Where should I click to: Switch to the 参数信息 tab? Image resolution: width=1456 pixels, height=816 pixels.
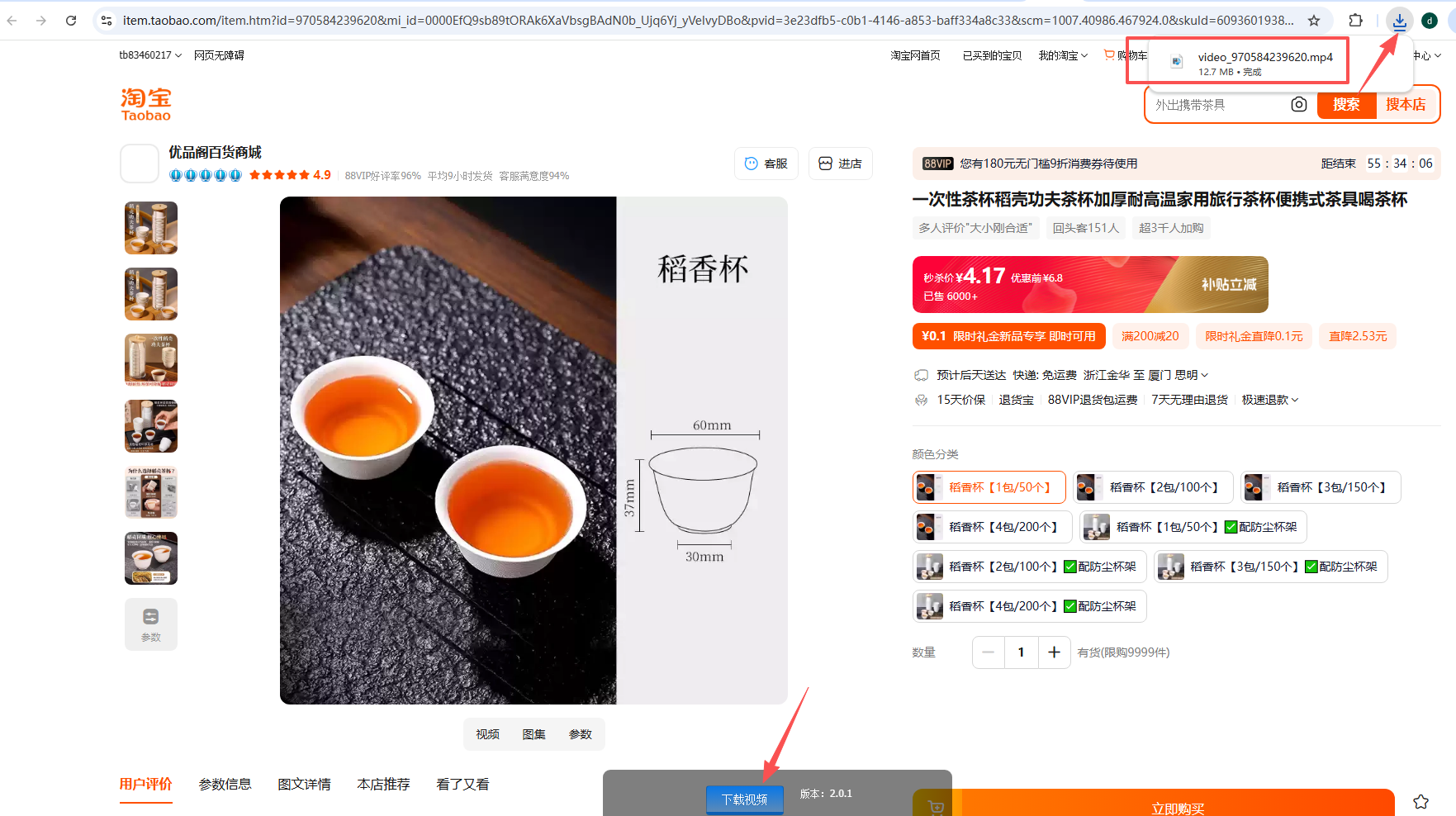(225, 784)
